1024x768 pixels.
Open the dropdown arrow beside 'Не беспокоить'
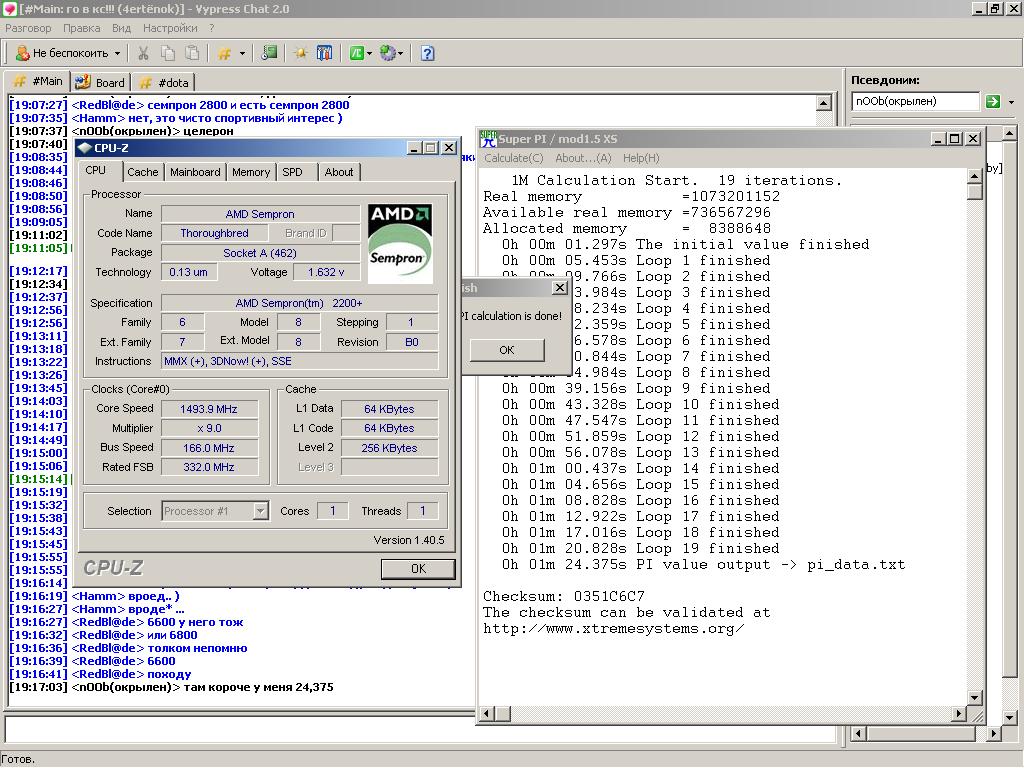117,54
